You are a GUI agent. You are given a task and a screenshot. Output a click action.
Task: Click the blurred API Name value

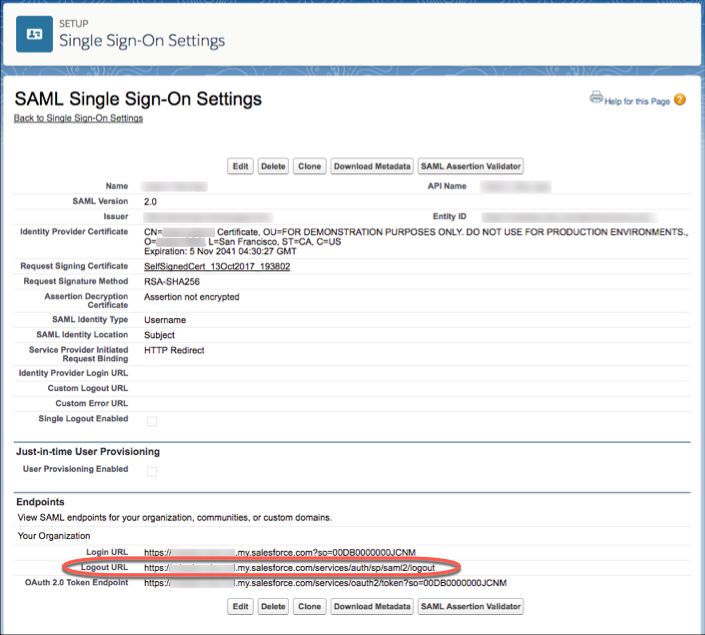[516, 187]
